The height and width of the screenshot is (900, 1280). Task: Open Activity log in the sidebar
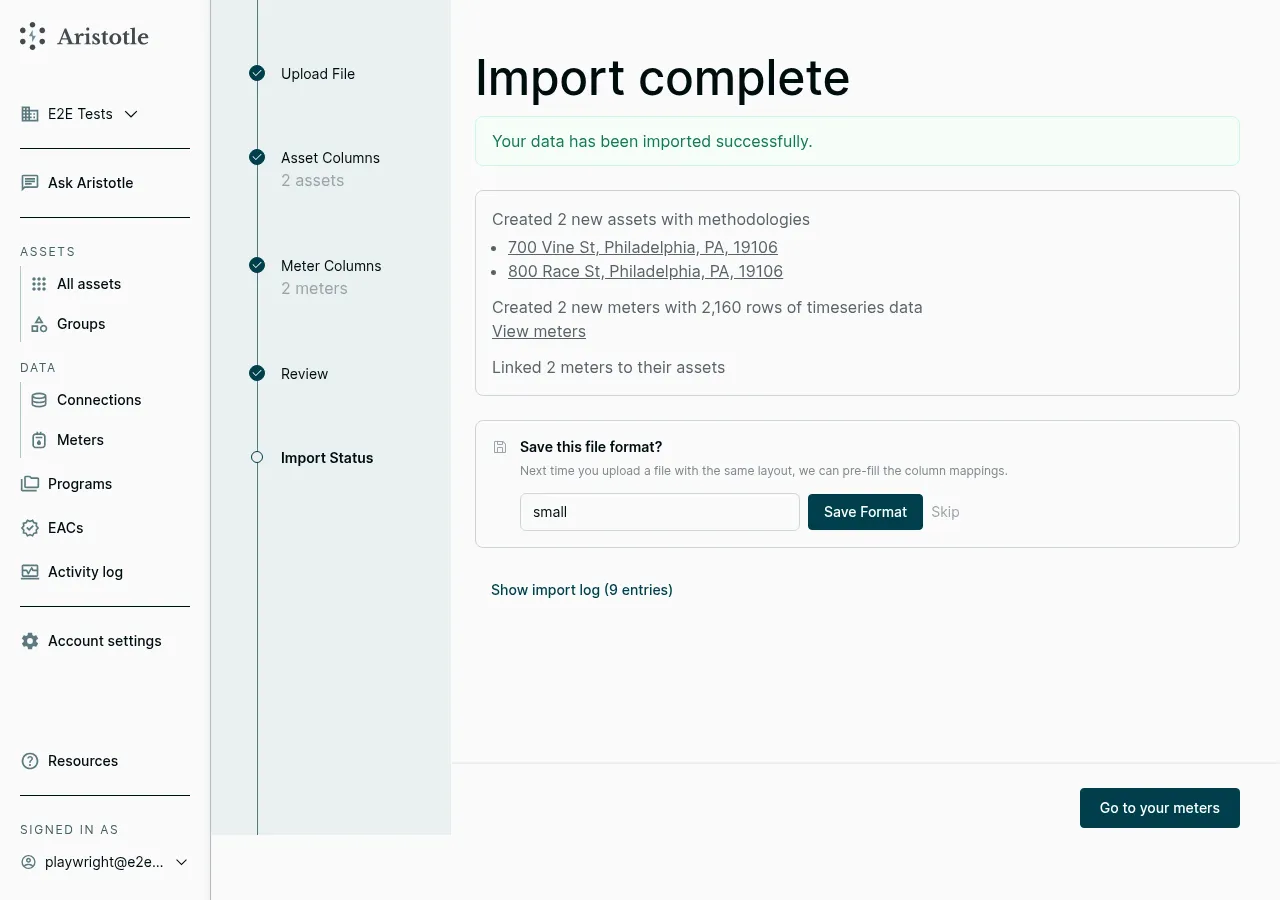85,572
